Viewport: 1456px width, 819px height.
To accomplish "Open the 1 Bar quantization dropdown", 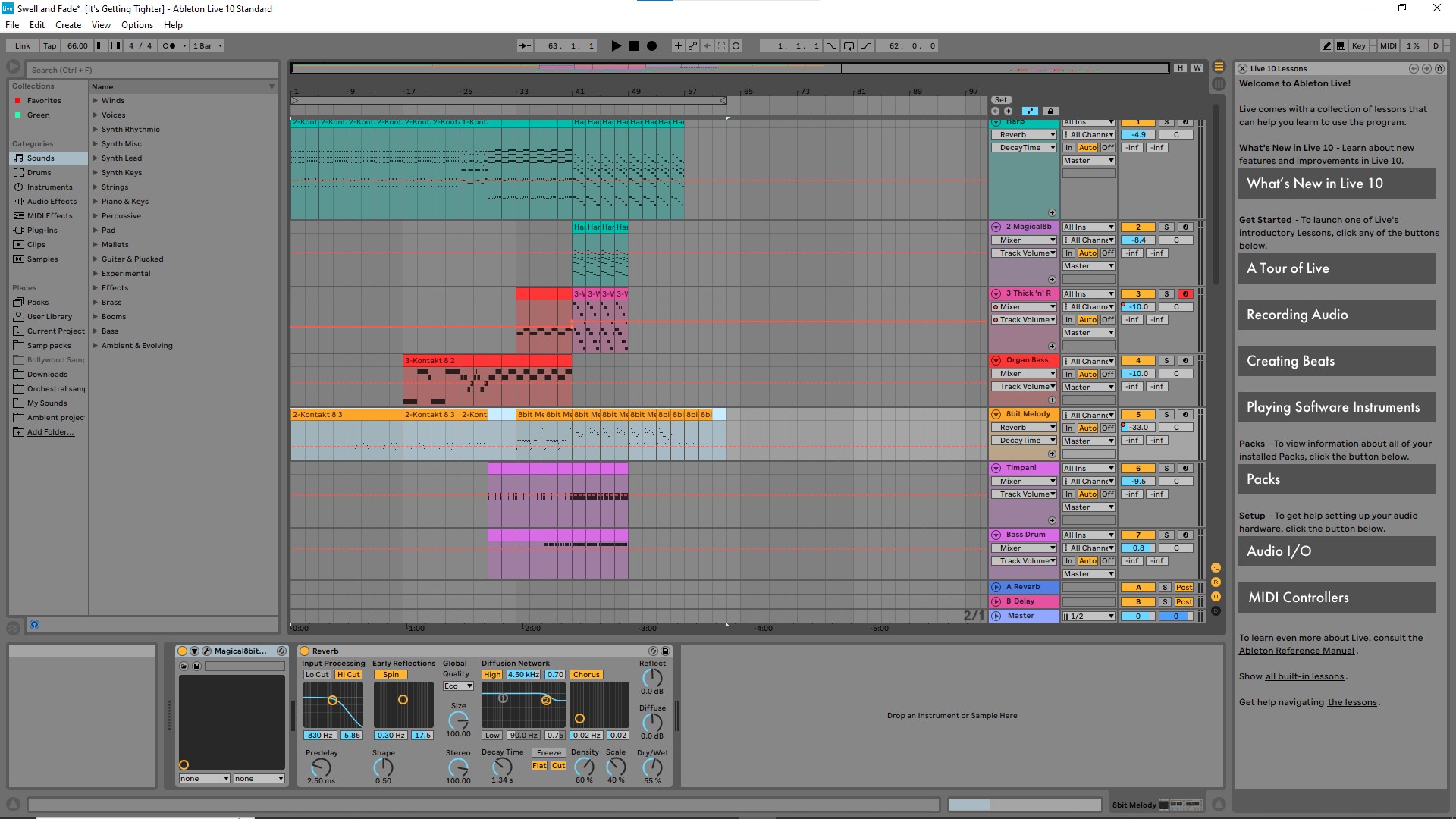I will pos(208,45).
